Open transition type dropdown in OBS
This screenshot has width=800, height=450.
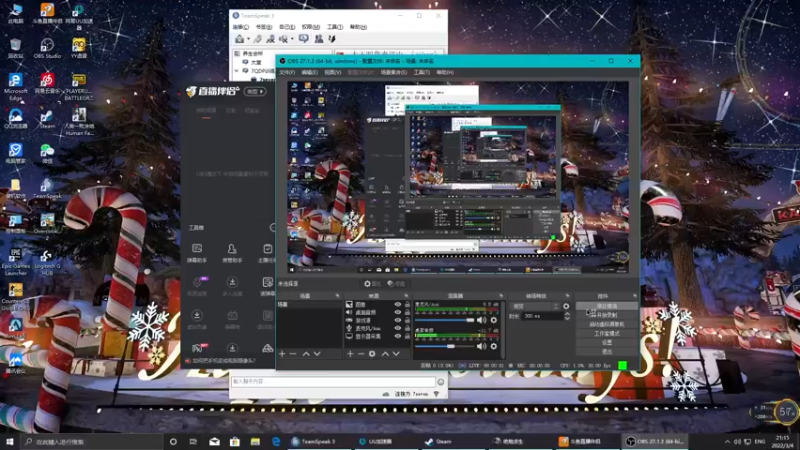pos(535,306)
